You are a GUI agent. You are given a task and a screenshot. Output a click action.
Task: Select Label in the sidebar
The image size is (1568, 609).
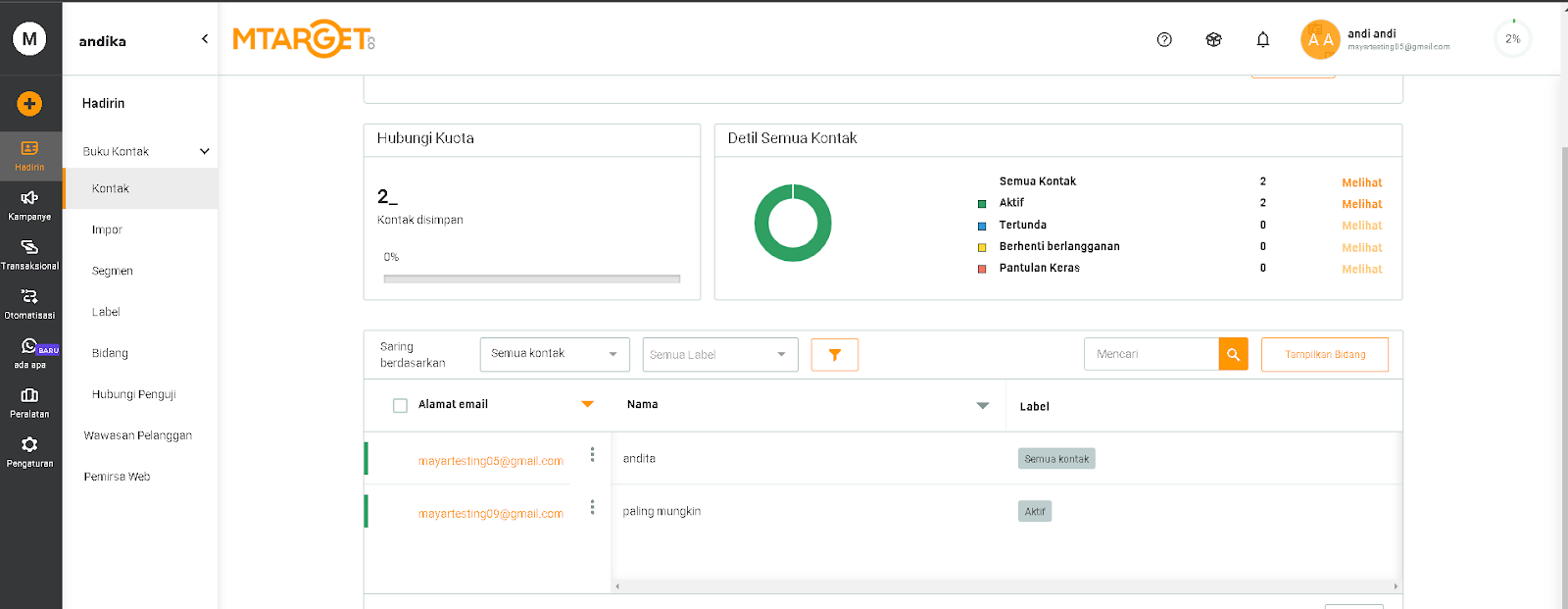[x=106, y=312]
